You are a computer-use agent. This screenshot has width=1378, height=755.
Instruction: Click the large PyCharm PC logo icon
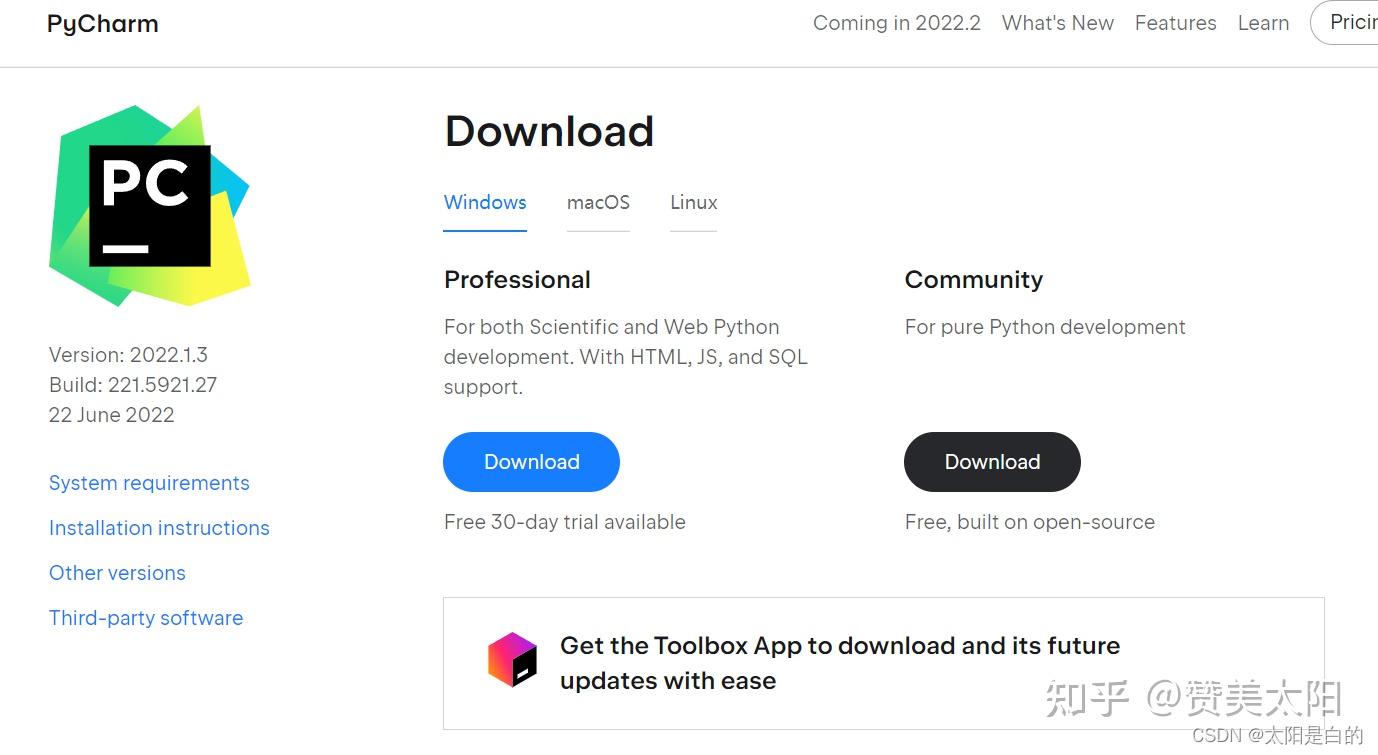(149, 205)
